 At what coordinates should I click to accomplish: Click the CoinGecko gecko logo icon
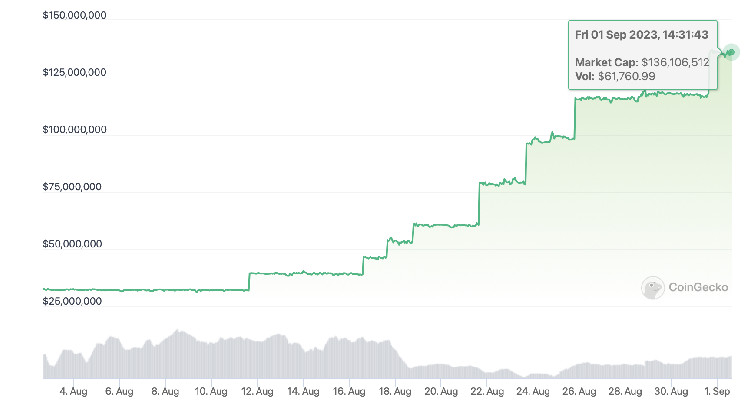(653, 288)
